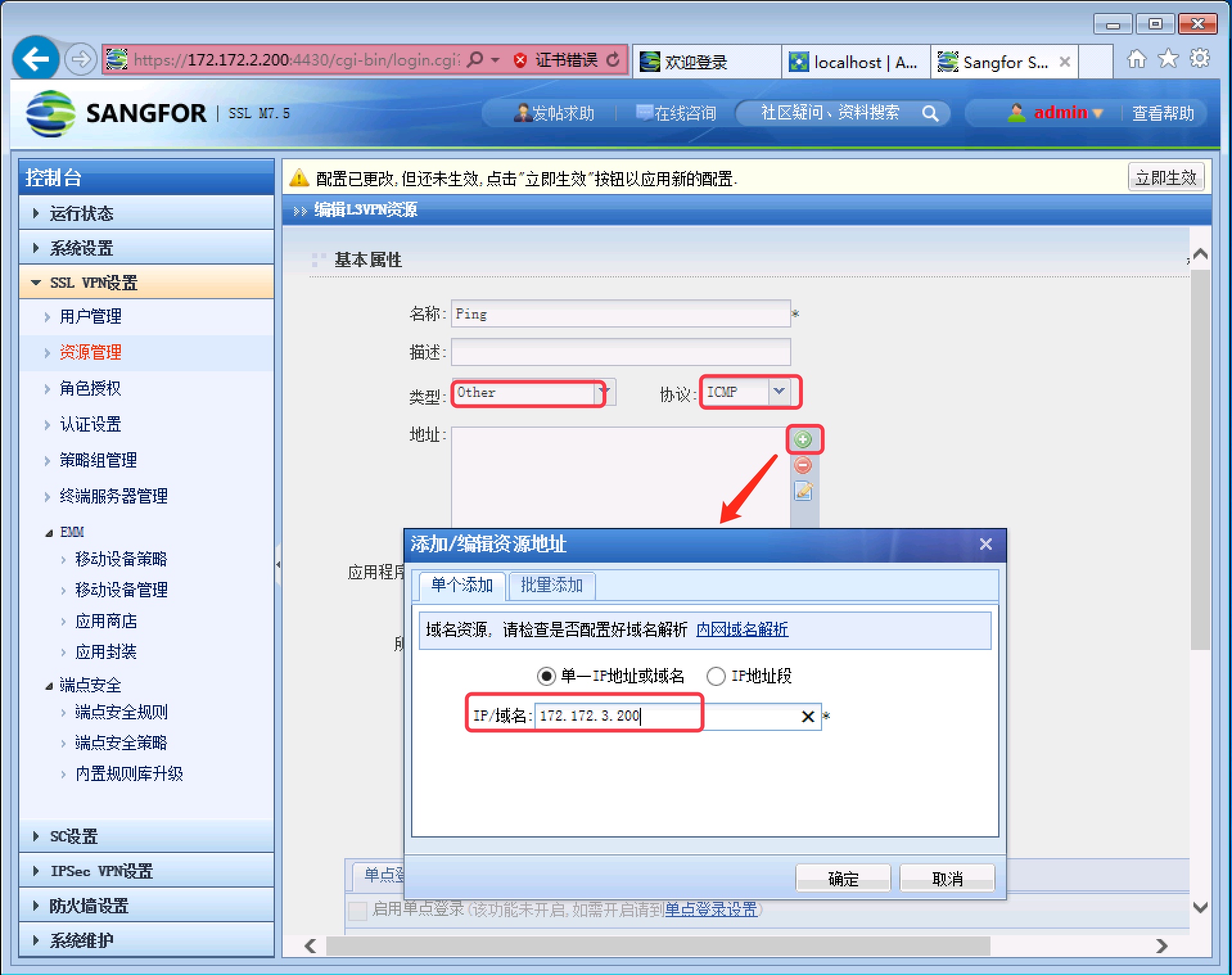This screenshot has width=1232, height=975.
Task: Expand the 运行状态 section
Action: (146, 213)
